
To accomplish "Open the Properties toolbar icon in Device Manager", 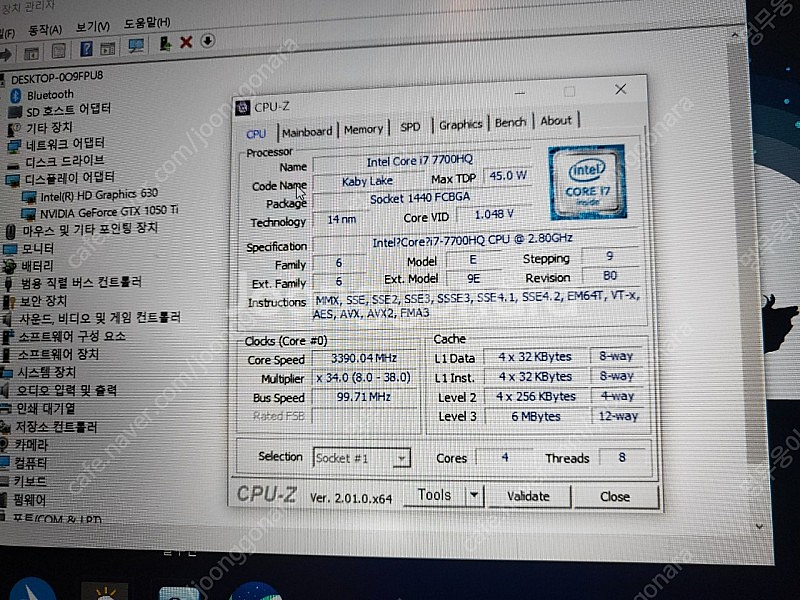I will coord(59,51).
